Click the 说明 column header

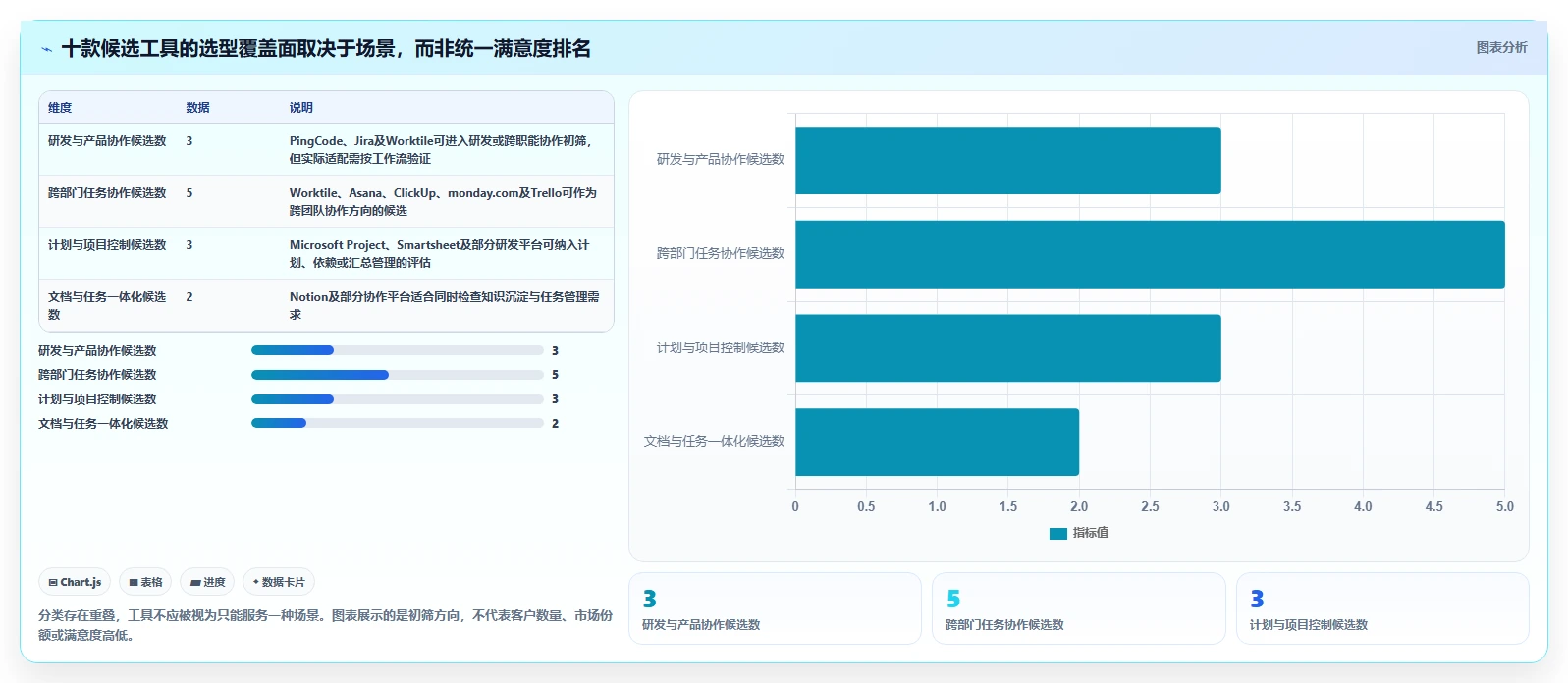point(300,108)
